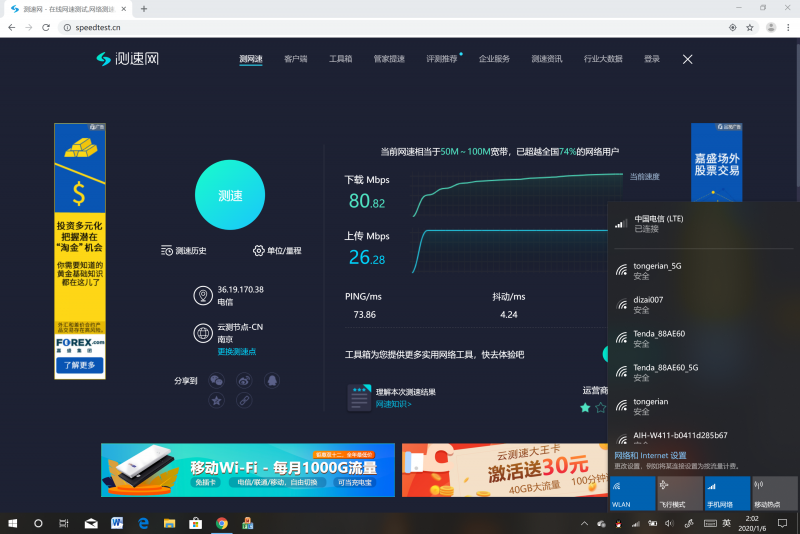Image resolution: width=800 pixels, height=534 pixels.
Task: Select AIH-W411-b0411d285b67 network
Action: (704, 436)
